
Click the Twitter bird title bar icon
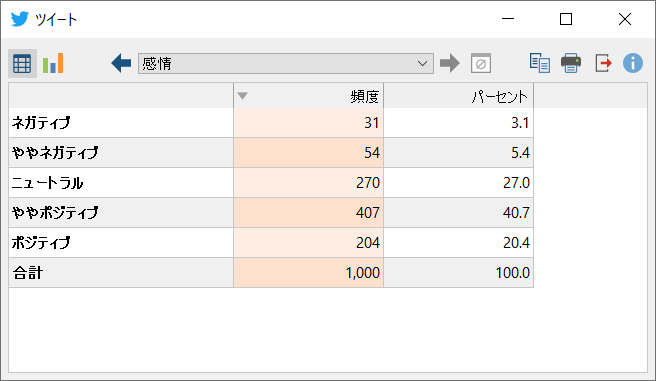(19, 19)
